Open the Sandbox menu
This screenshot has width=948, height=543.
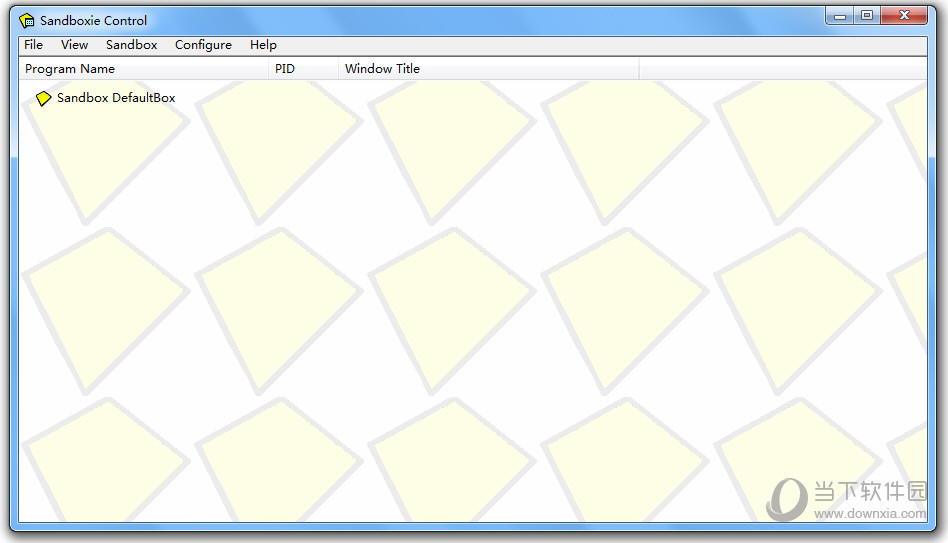tap(131, 45)
